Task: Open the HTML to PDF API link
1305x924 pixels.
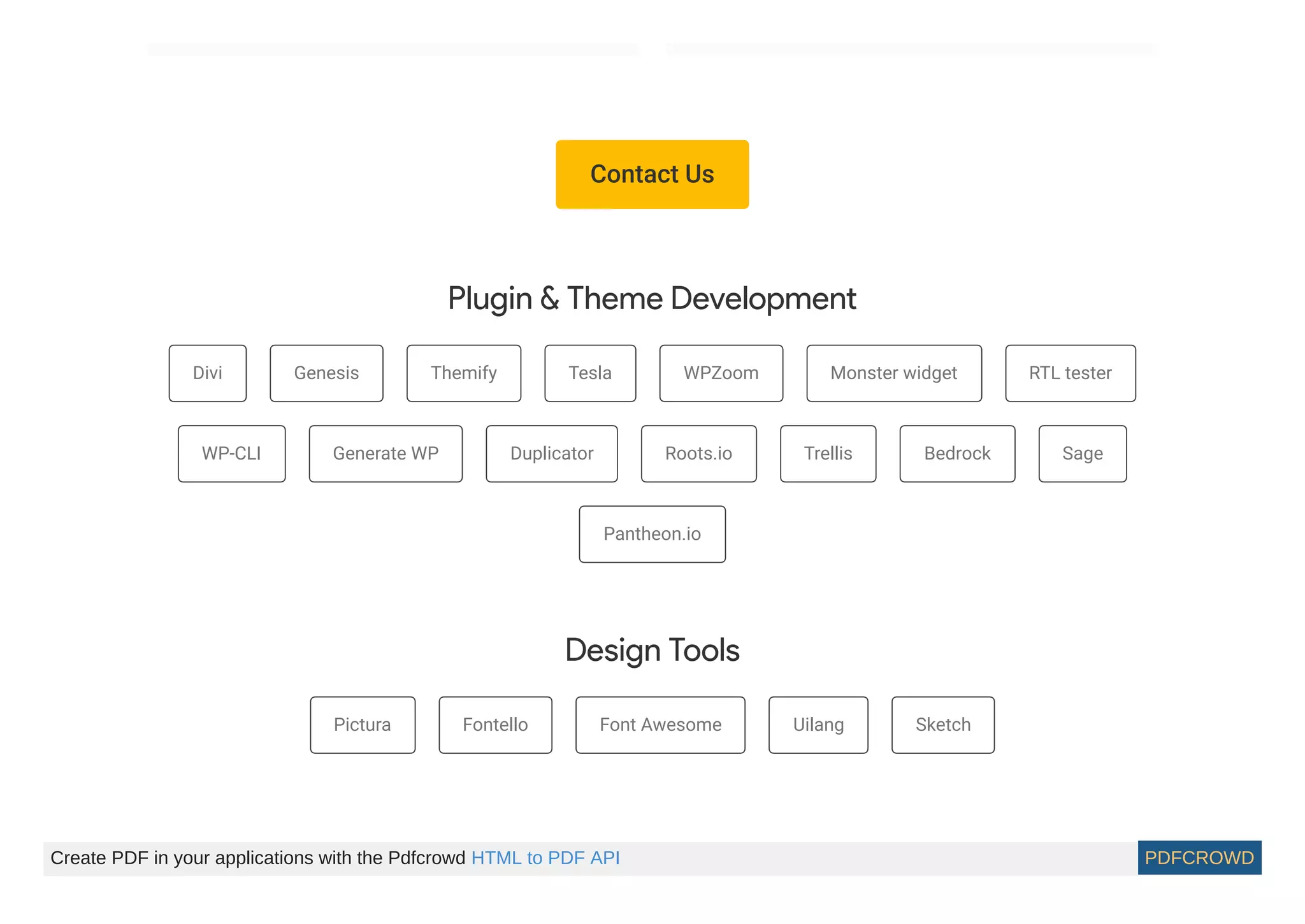Action: [545, 858]
